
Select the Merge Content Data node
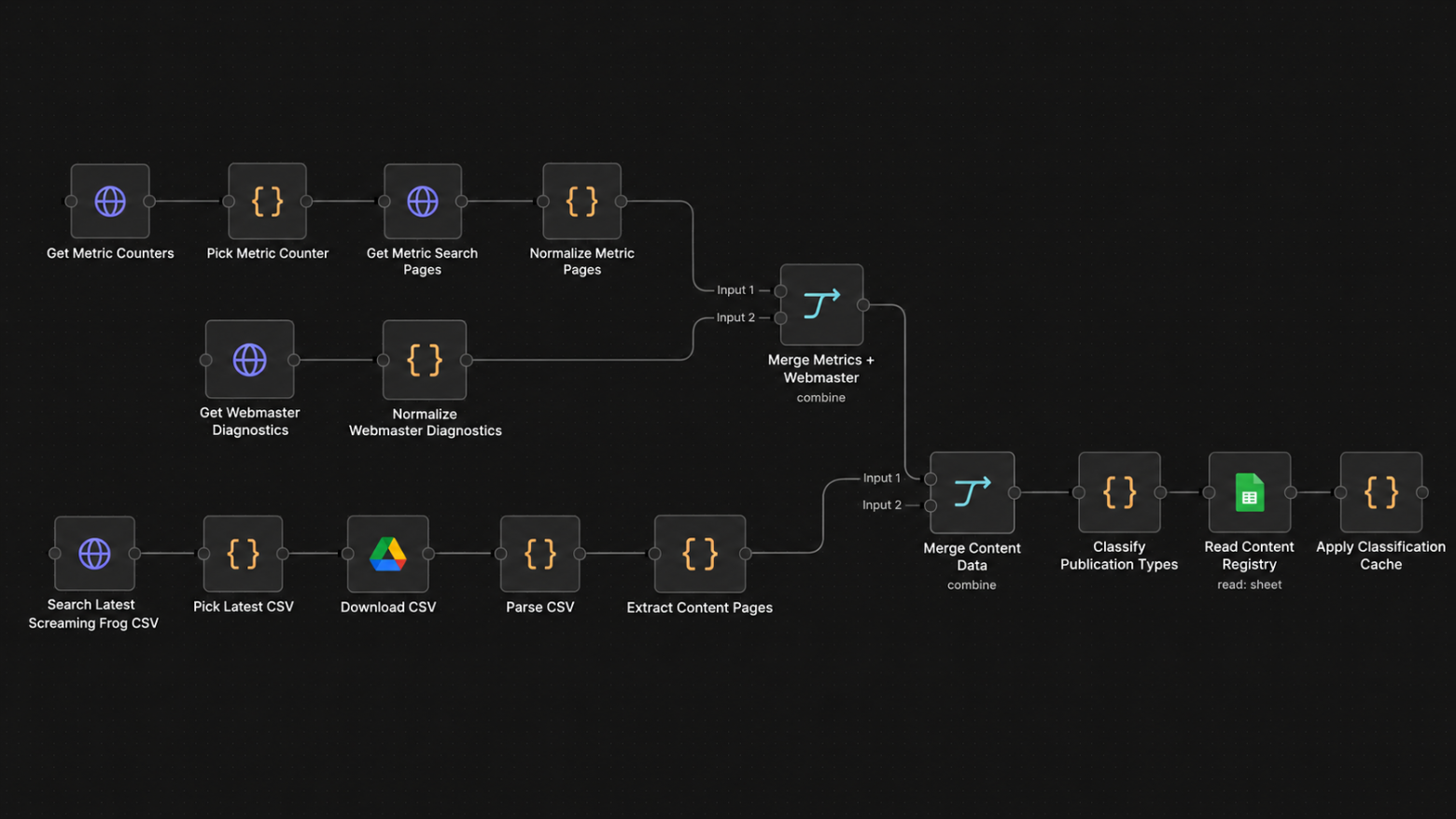pos(972,492)
